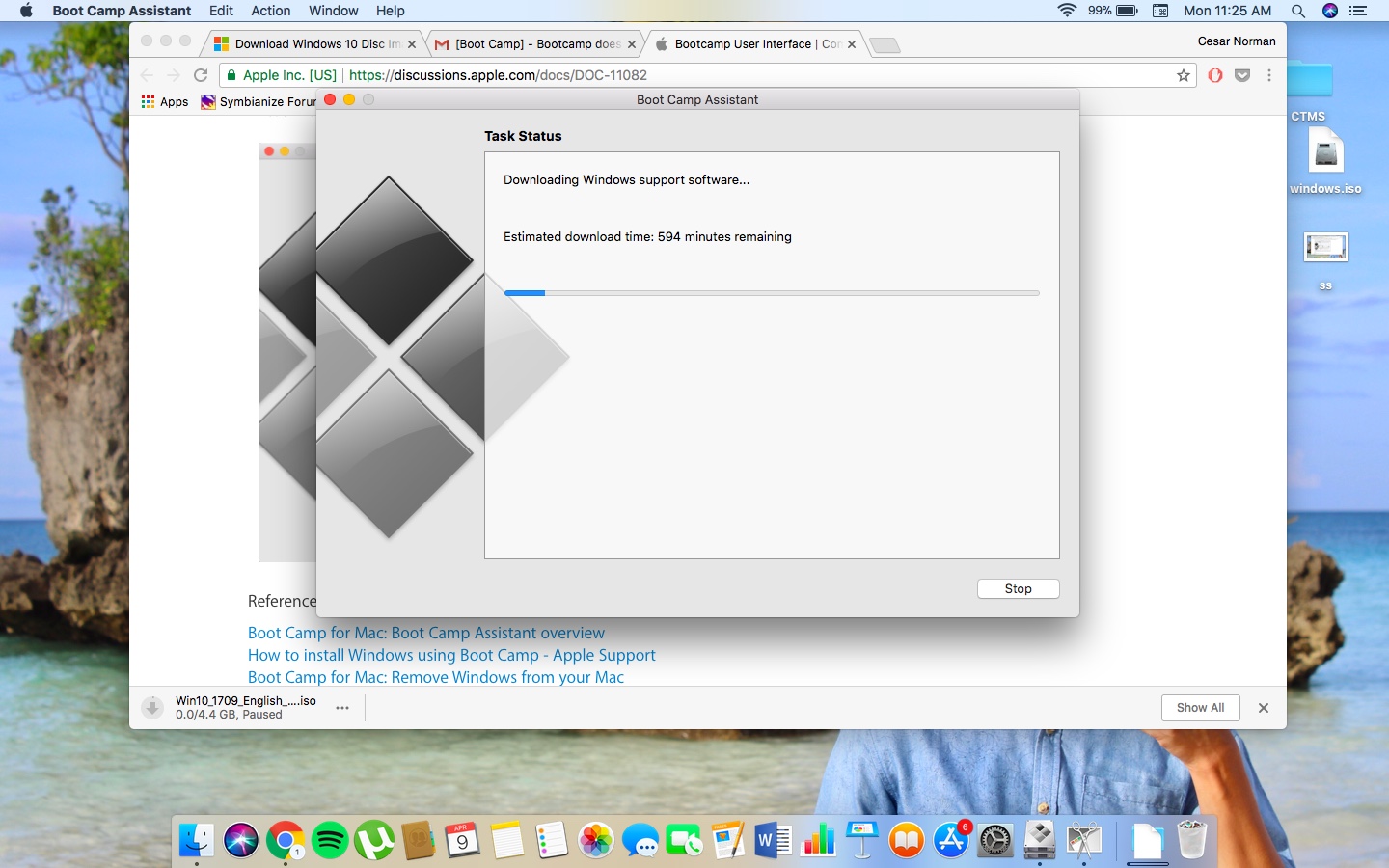
Task: Open Remove Windows from your Mac link
Action: pos(436,677)
